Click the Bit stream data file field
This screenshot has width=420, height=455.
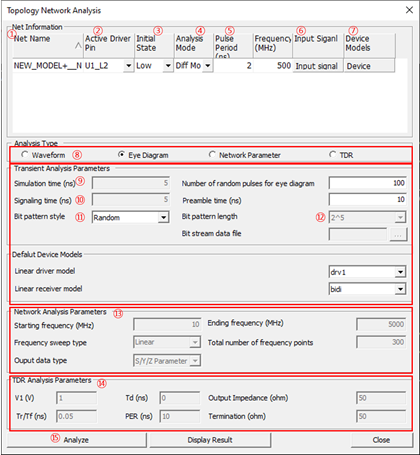tap(358, 235)
